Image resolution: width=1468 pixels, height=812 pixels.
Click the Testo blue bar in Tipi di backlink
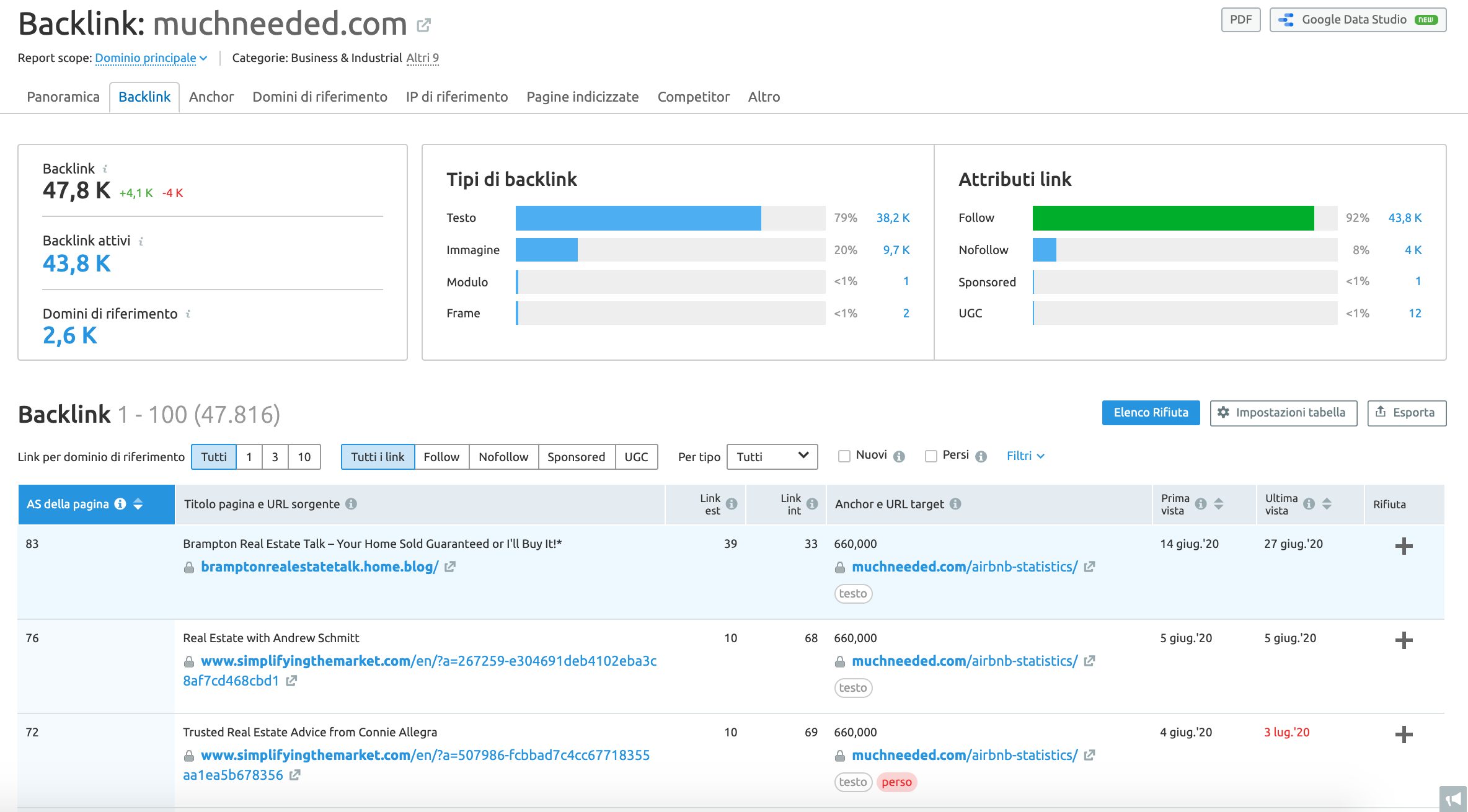coord(638,218)
